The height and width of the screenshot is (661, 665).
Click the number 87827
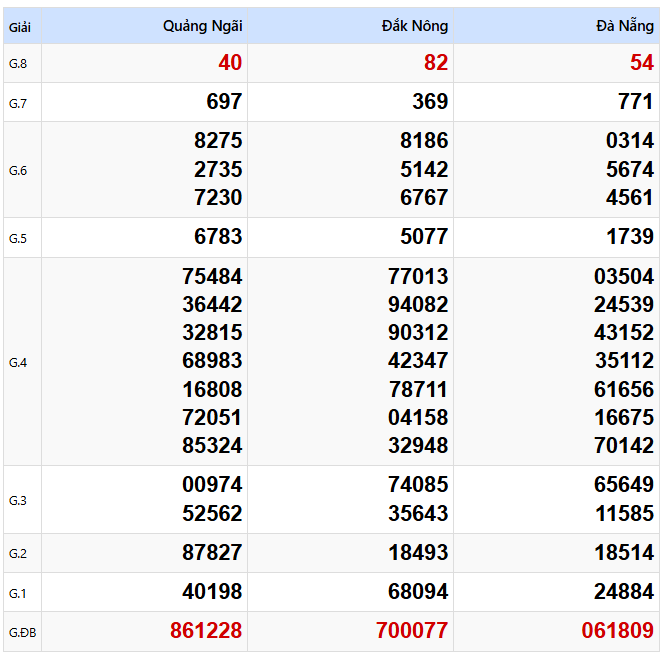coord(212,552)
